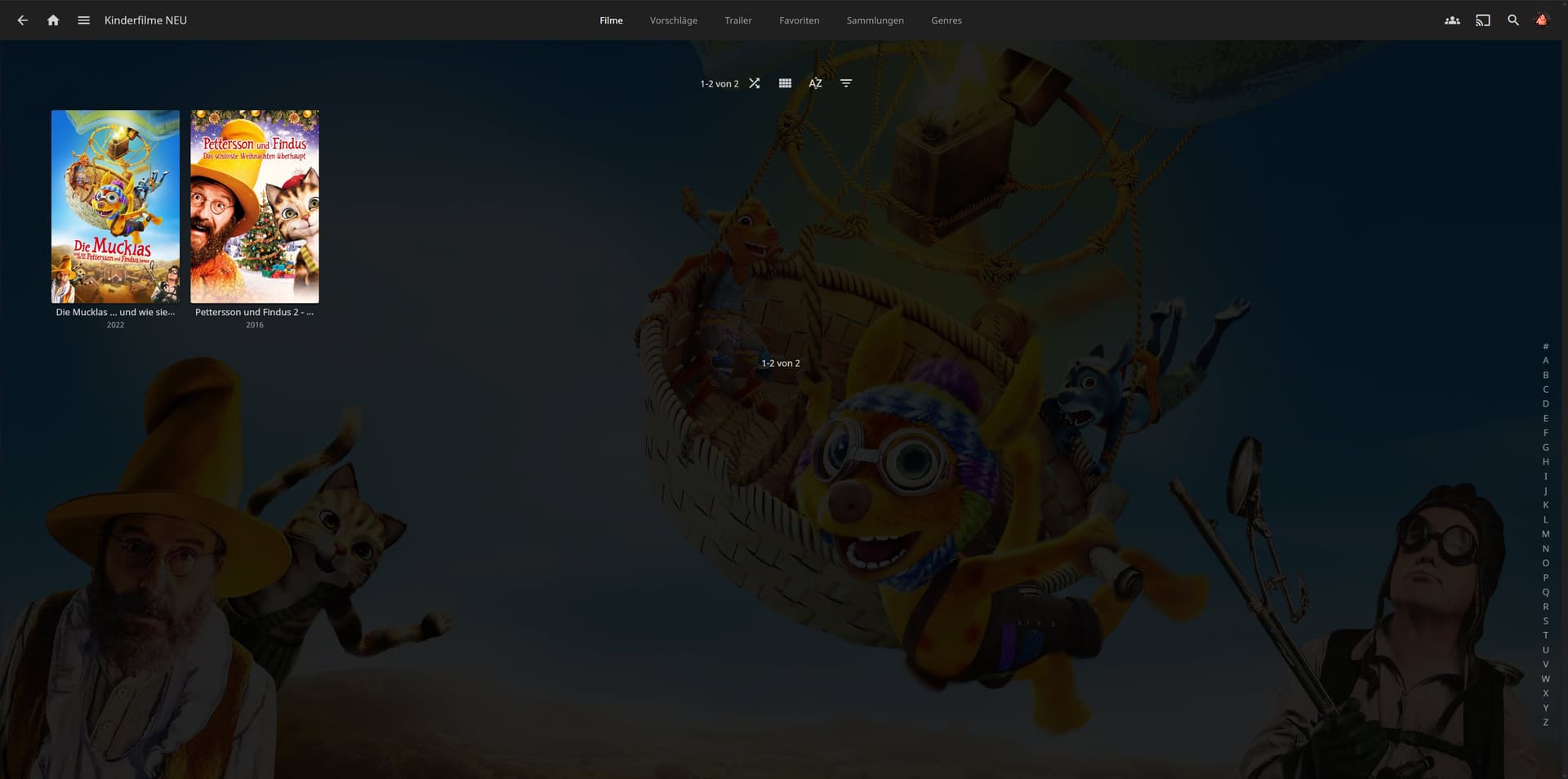The image size is (1568, 779).
Task: Click the cast to device icon
Action: pos(1482,20)
